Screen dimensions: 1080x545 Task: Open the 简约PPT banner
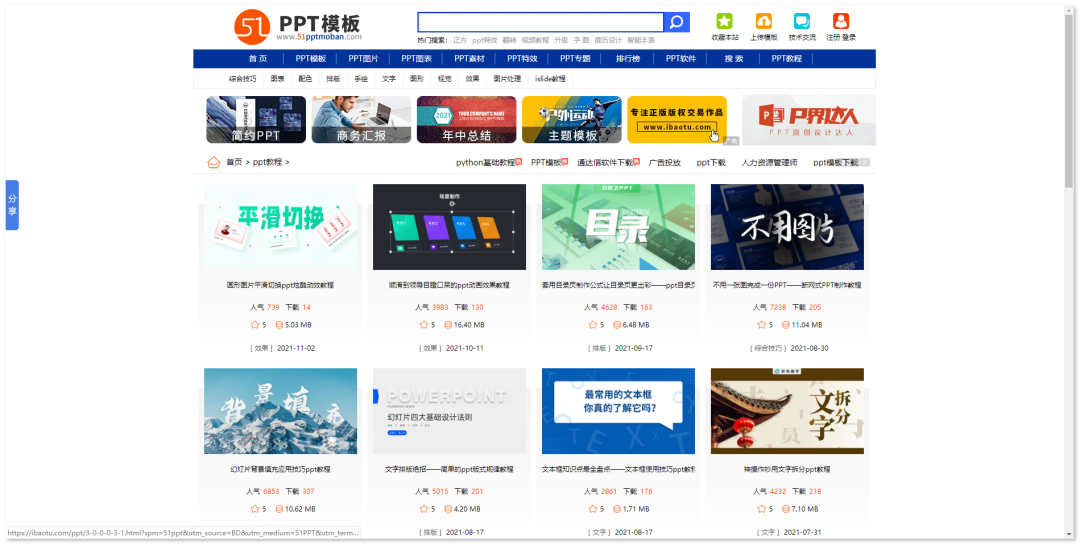pyautogui.click(x=256, y=120)
